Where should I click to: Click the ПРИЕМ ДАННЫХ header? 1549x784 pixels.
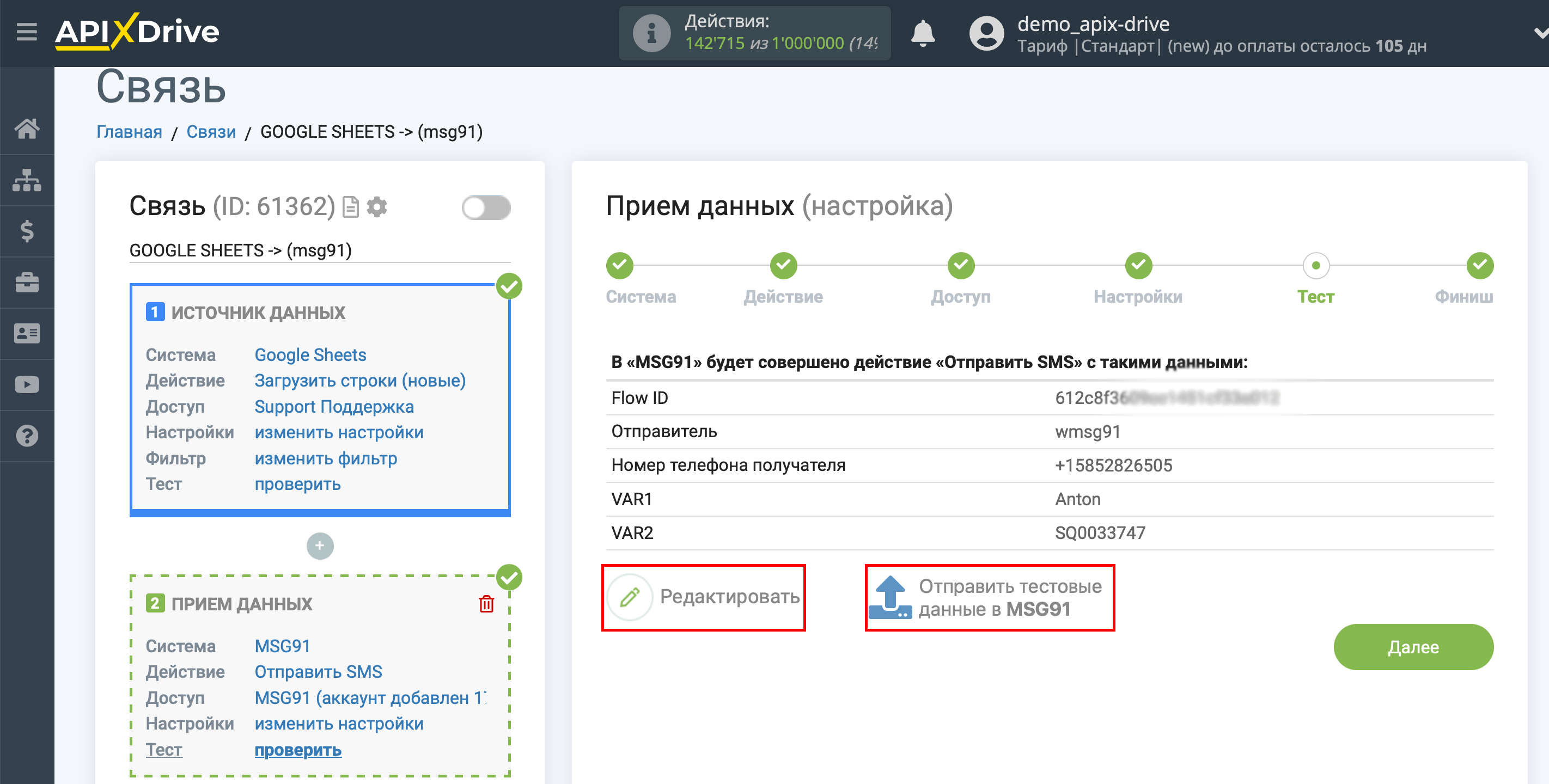(242, 604)
